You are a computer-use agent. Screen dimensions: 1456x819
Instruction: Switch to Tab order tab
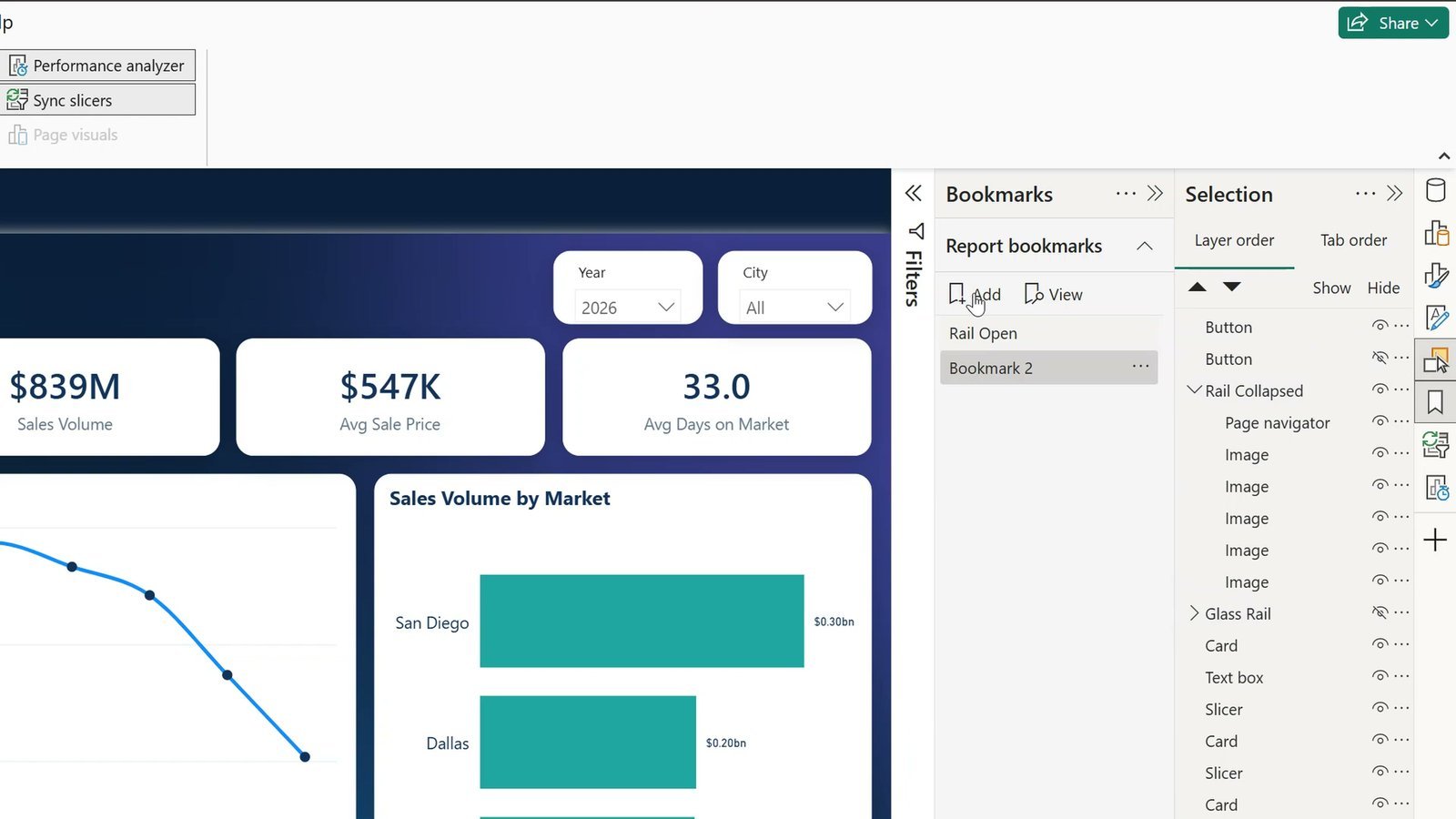click(x=1353, y=240)
